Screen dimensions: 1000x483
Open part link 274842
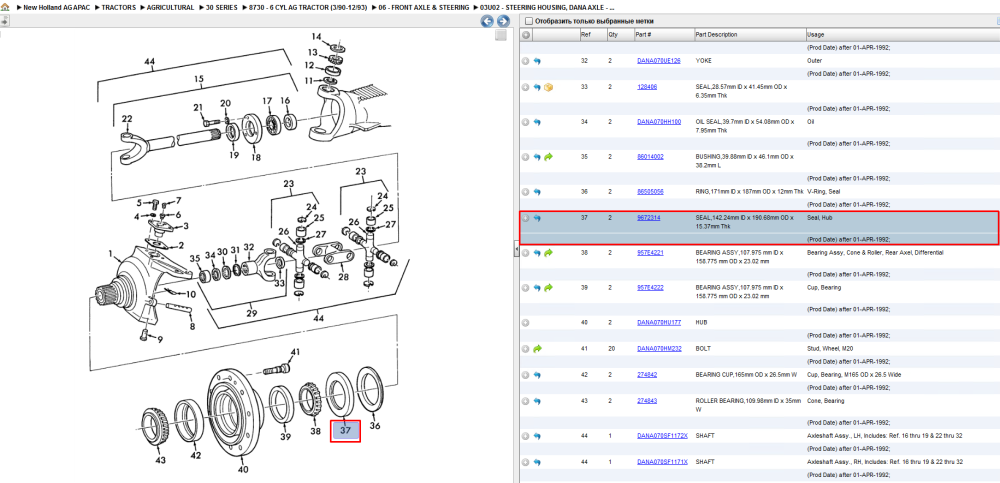point(647,375)
